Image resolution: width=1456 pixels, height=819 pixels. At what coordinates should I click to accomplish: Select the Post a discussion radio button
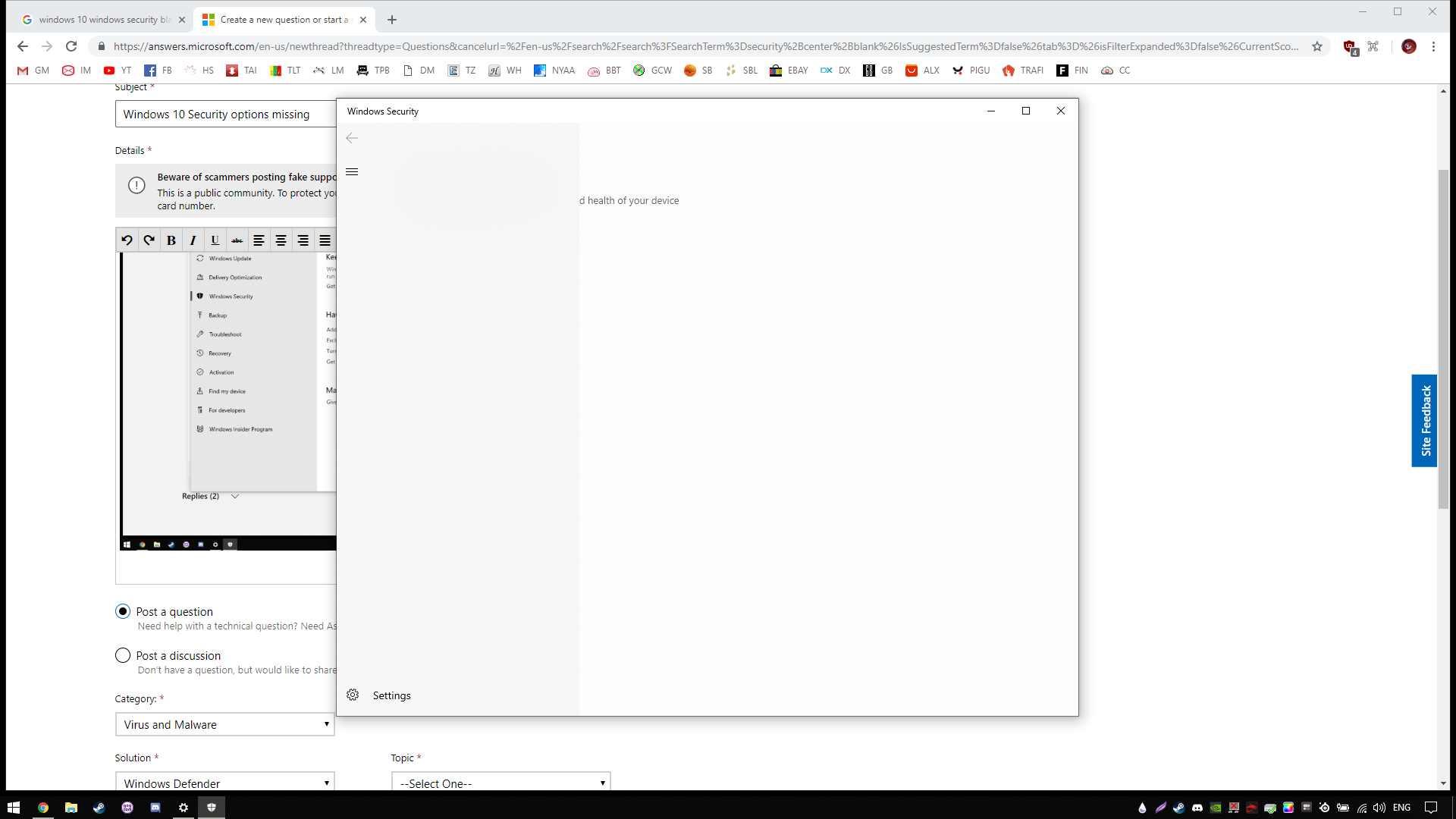point(123,655)
